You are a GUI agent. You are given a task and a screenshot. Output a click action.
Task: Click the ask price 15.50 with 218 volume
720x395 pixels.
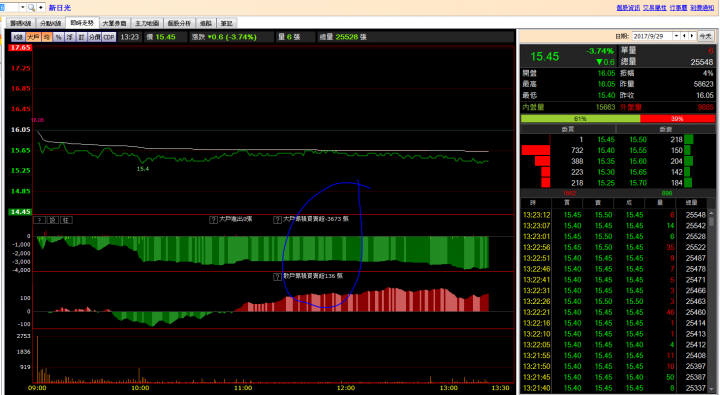(x=638, y=140)
